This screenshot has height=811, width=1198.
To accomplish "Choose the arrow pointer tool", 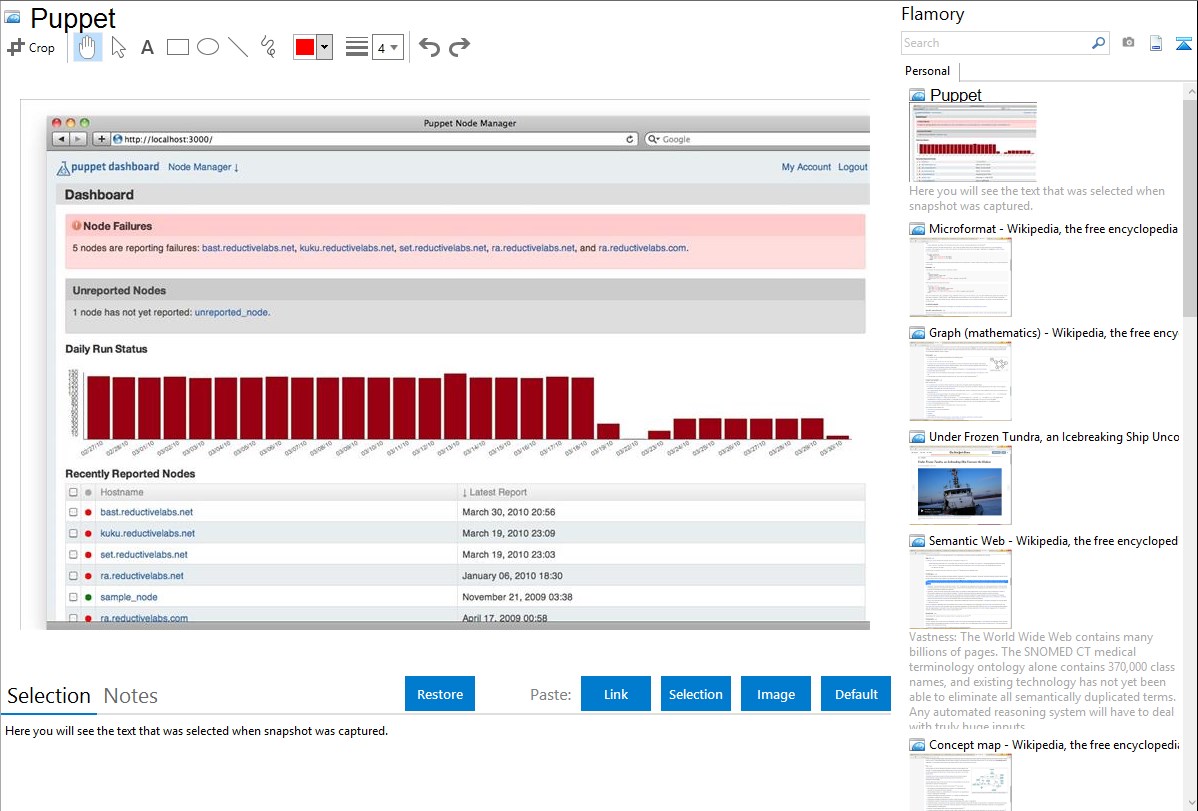I will pos(118,47).
